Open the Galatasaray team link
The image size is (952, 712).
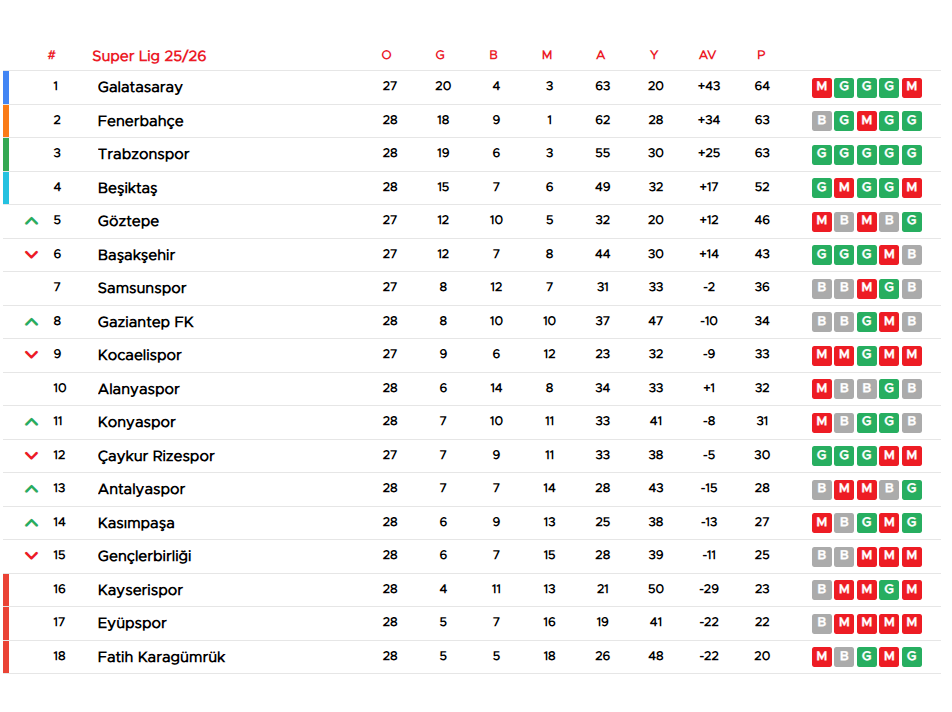(x=140, y=87)
